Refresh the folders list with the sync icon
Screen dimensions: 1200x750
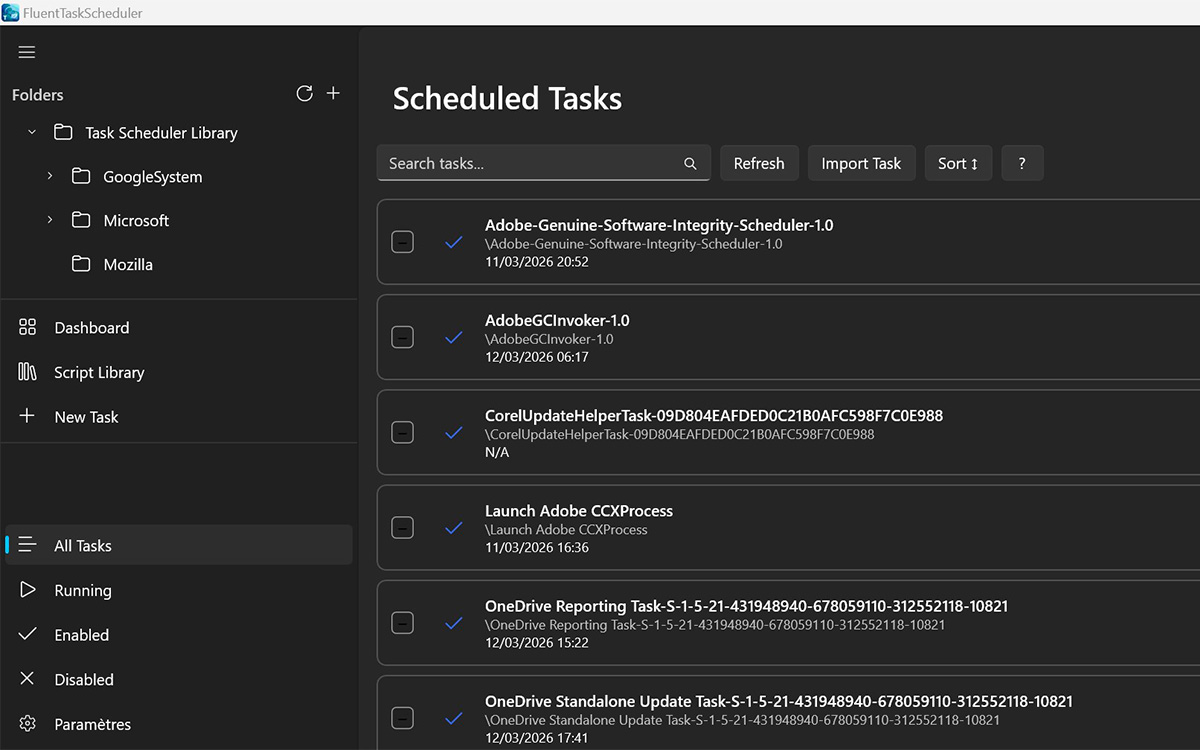[x=304, y=93]
